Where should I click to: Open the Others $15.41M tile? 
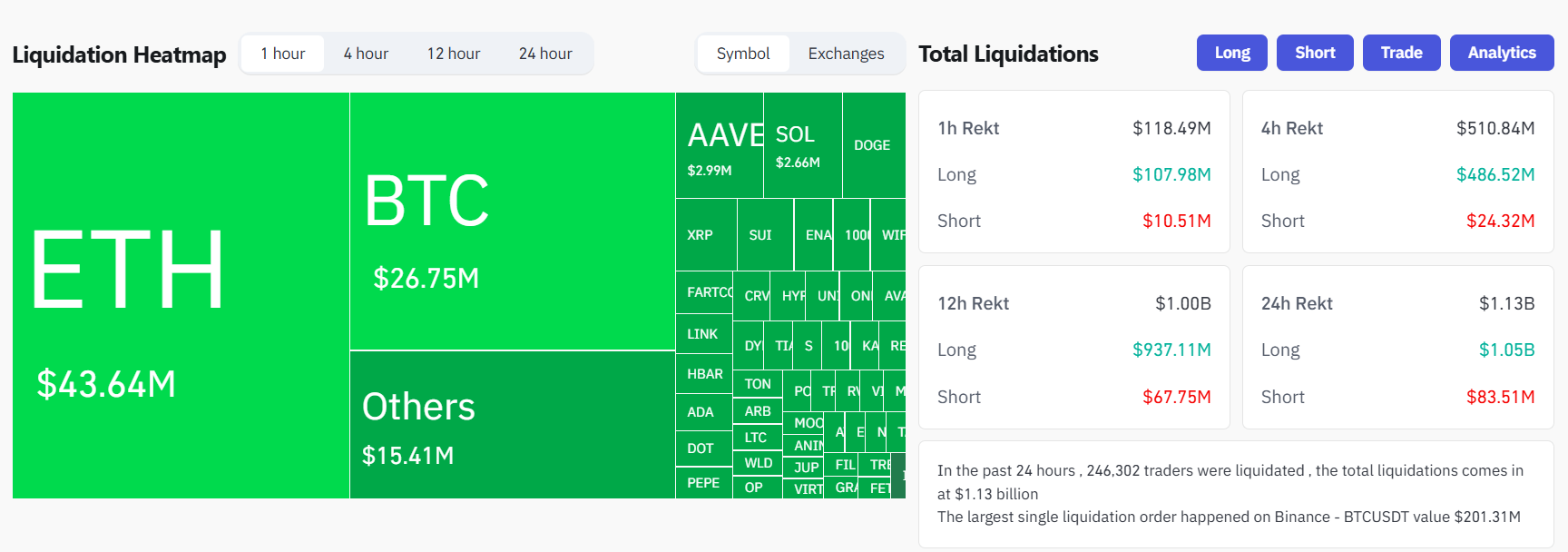[x=512, y=424]
